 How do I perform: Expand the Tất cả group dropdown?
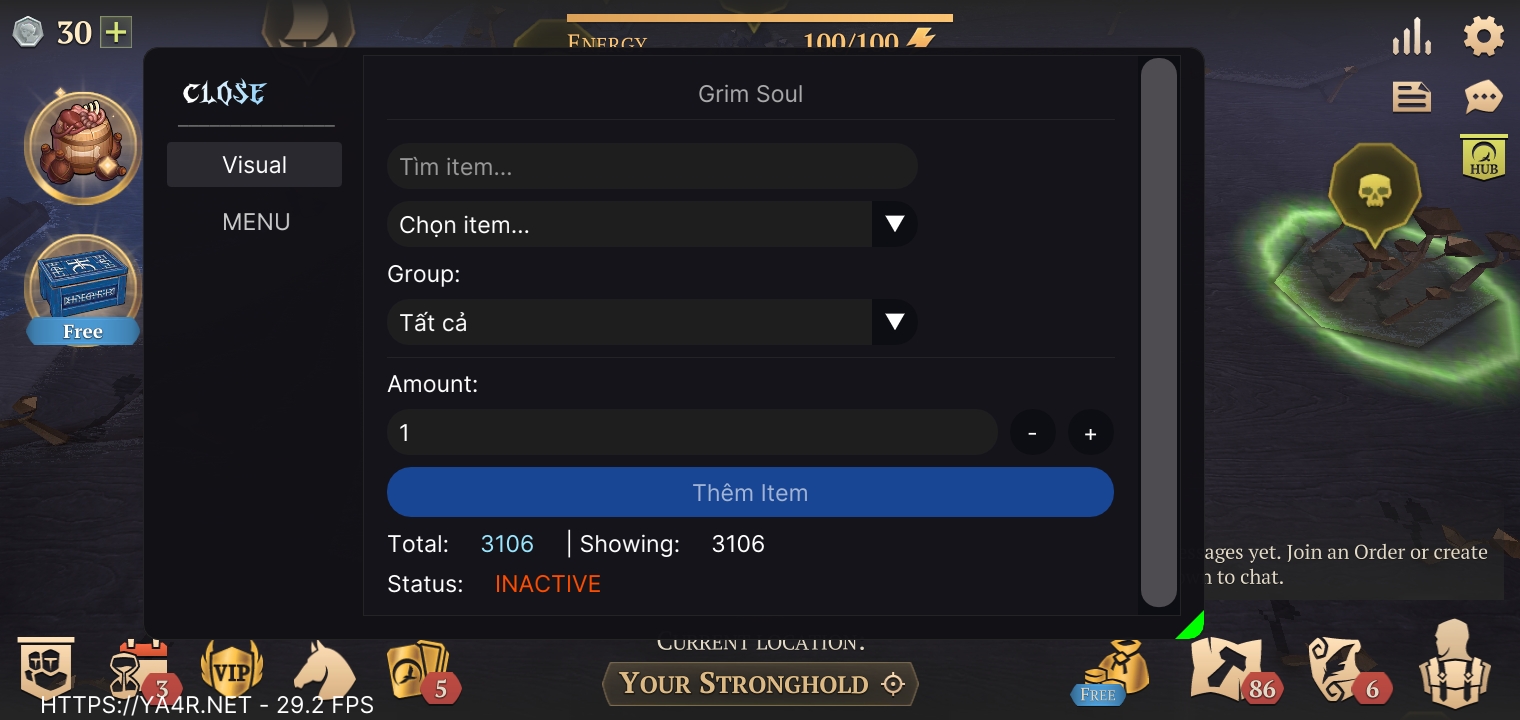(894, 322)
